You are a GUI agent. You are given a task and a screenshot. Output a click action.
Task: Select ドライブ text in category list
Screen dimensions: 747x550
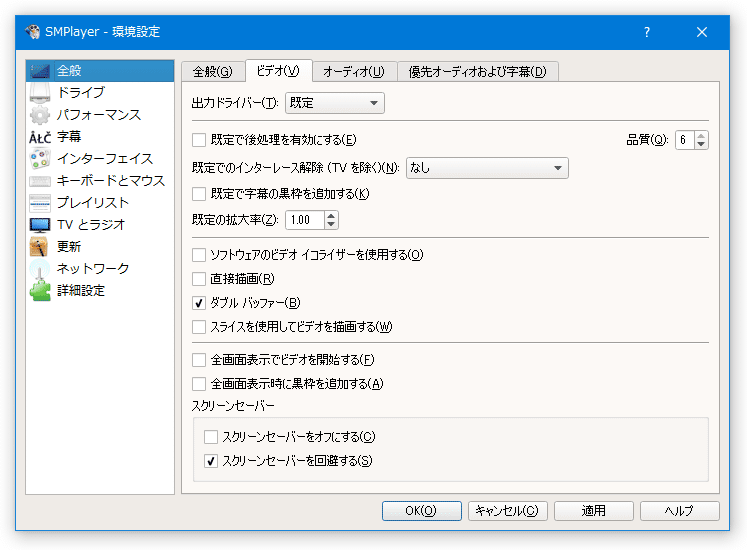click(81, 92)
